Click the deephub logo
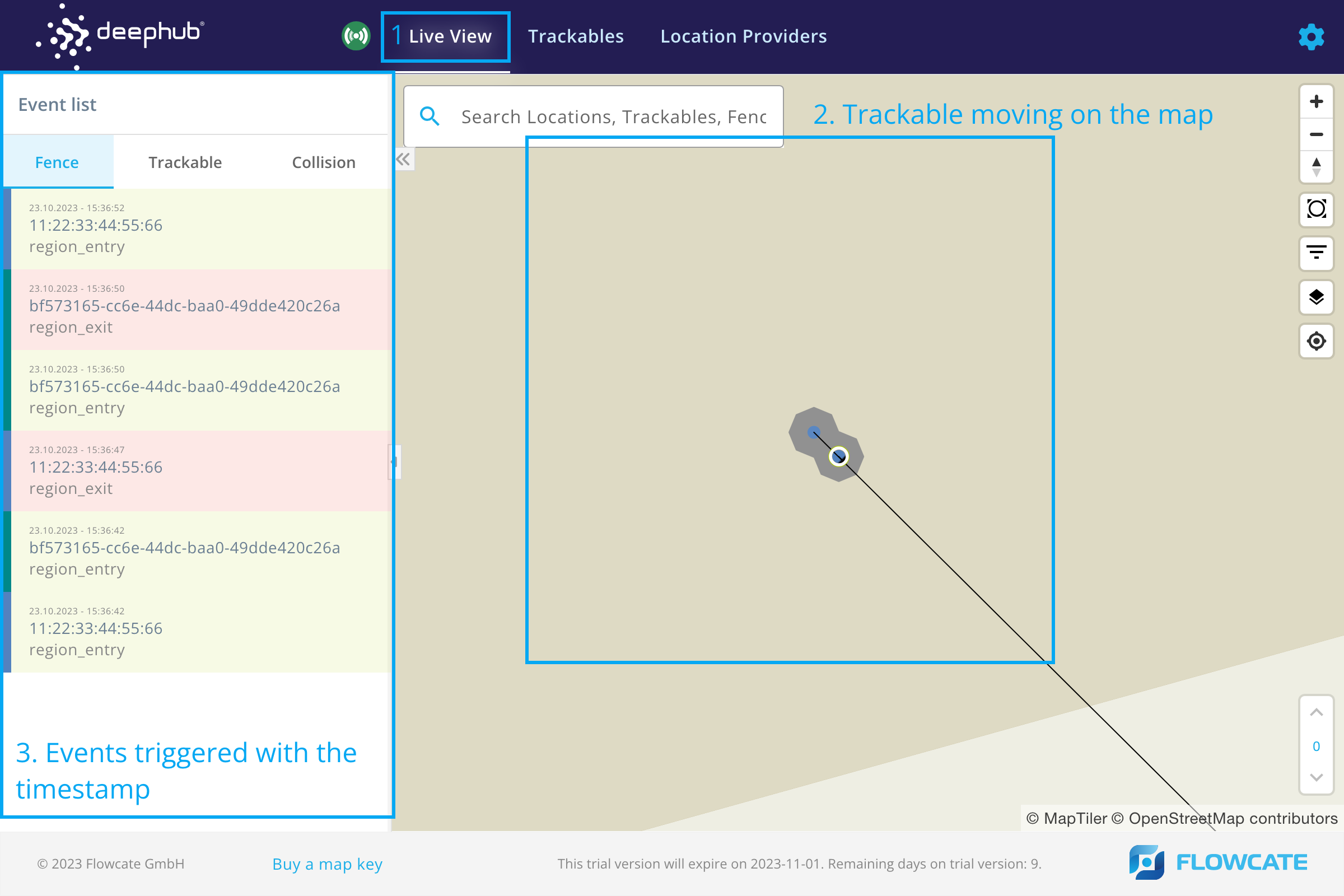 120,35
